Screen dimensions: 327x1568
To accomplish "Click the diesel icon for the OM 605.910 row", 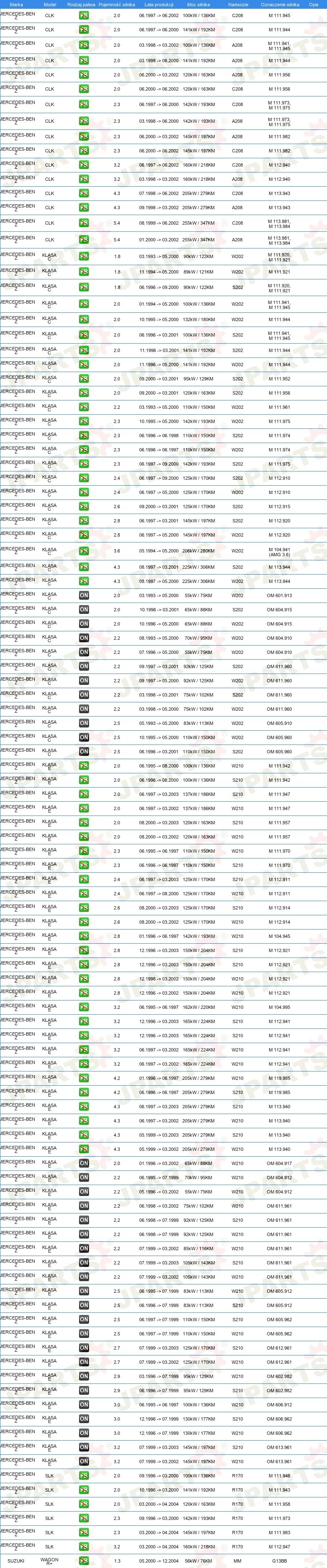I will [x=84, y=723].
